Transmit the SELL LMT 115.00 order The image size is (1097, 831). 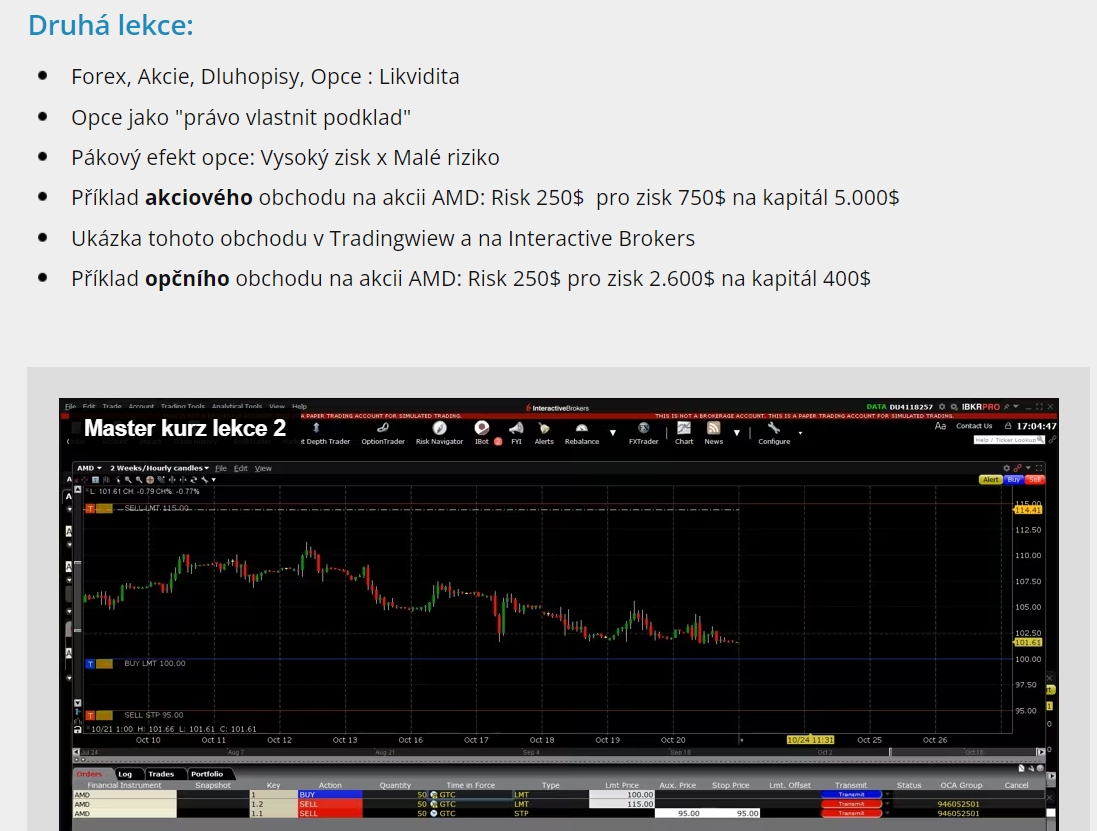(x=851, y=804)
